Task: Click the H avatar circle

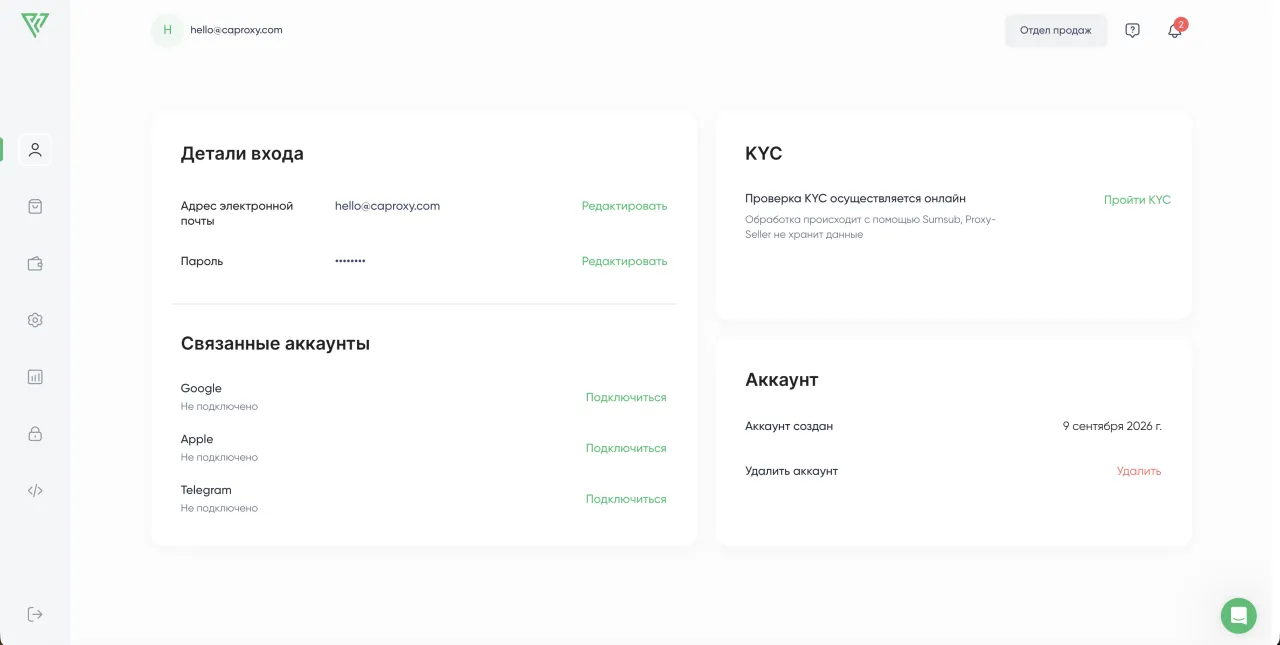Action: tap(167, 30)
